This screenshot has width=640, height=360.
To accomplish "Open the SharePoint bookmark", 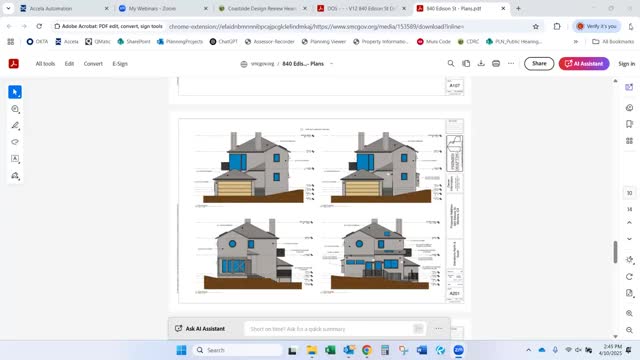I will click(x=134, y=42).
